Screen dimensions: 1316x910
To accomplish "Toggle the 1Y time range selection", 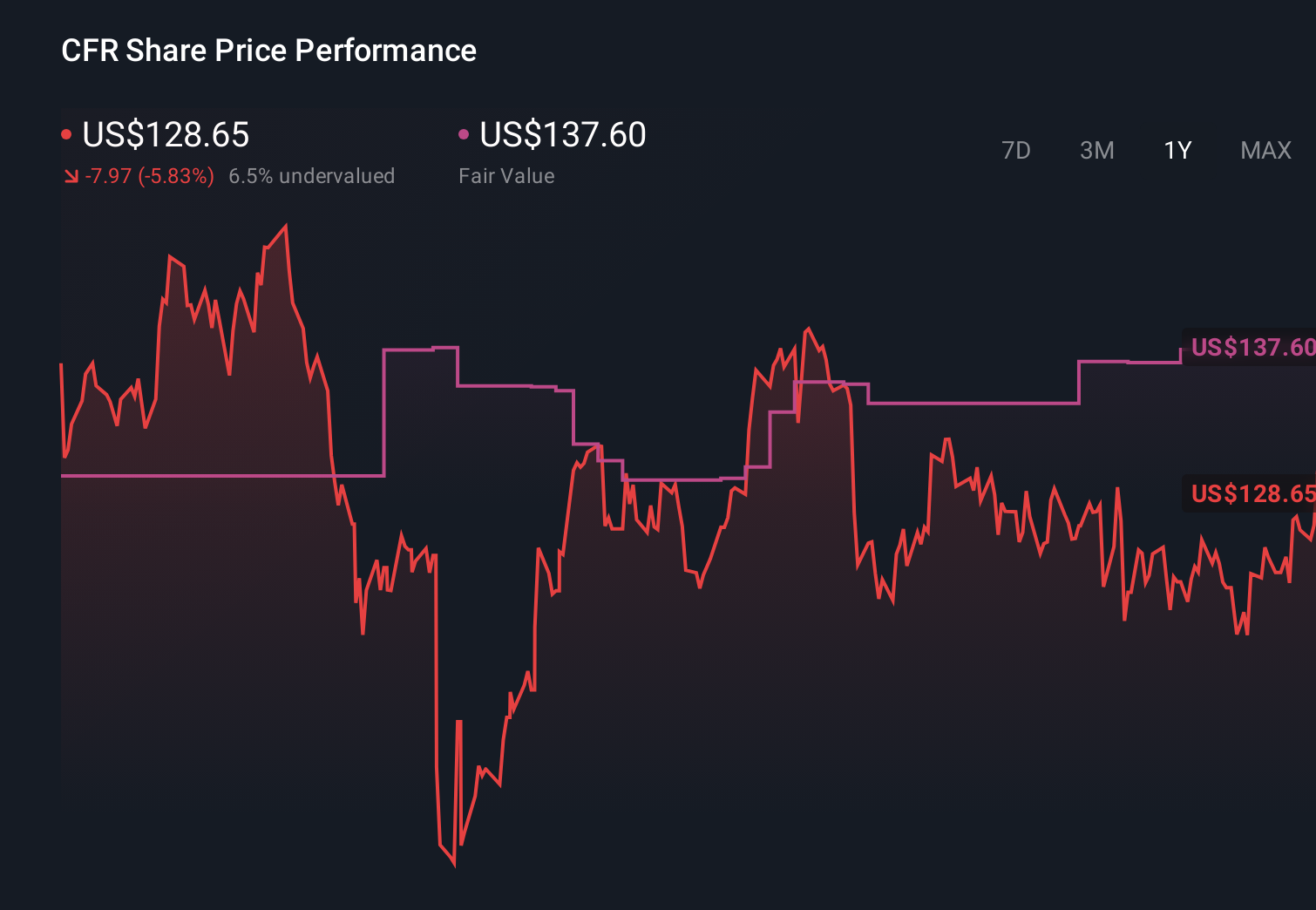I will pyautogui.click(x=1176, y=150).
